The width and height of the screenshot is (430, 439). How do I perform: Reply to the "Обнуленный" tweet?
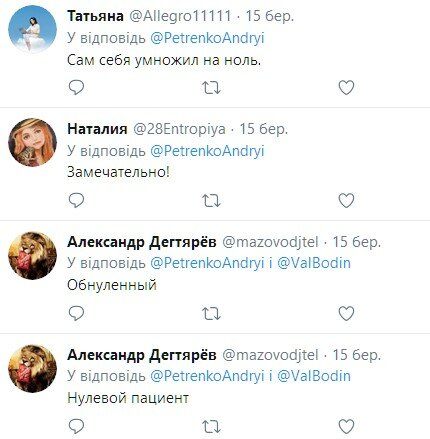coord(76,313)
